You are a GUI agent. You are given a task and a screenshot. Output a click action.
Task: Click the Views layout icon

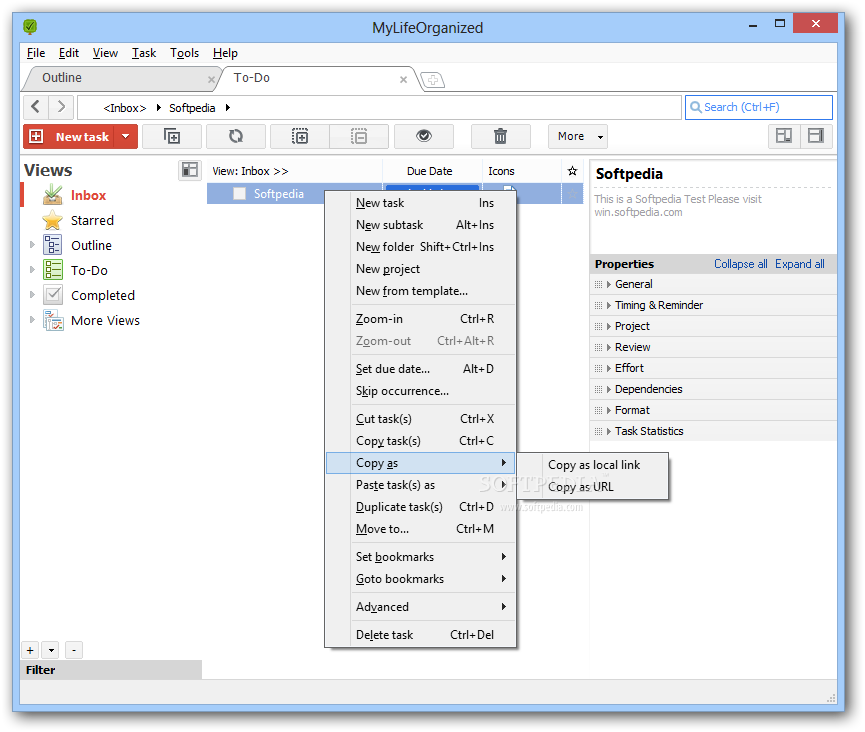[x=190, y=170]
